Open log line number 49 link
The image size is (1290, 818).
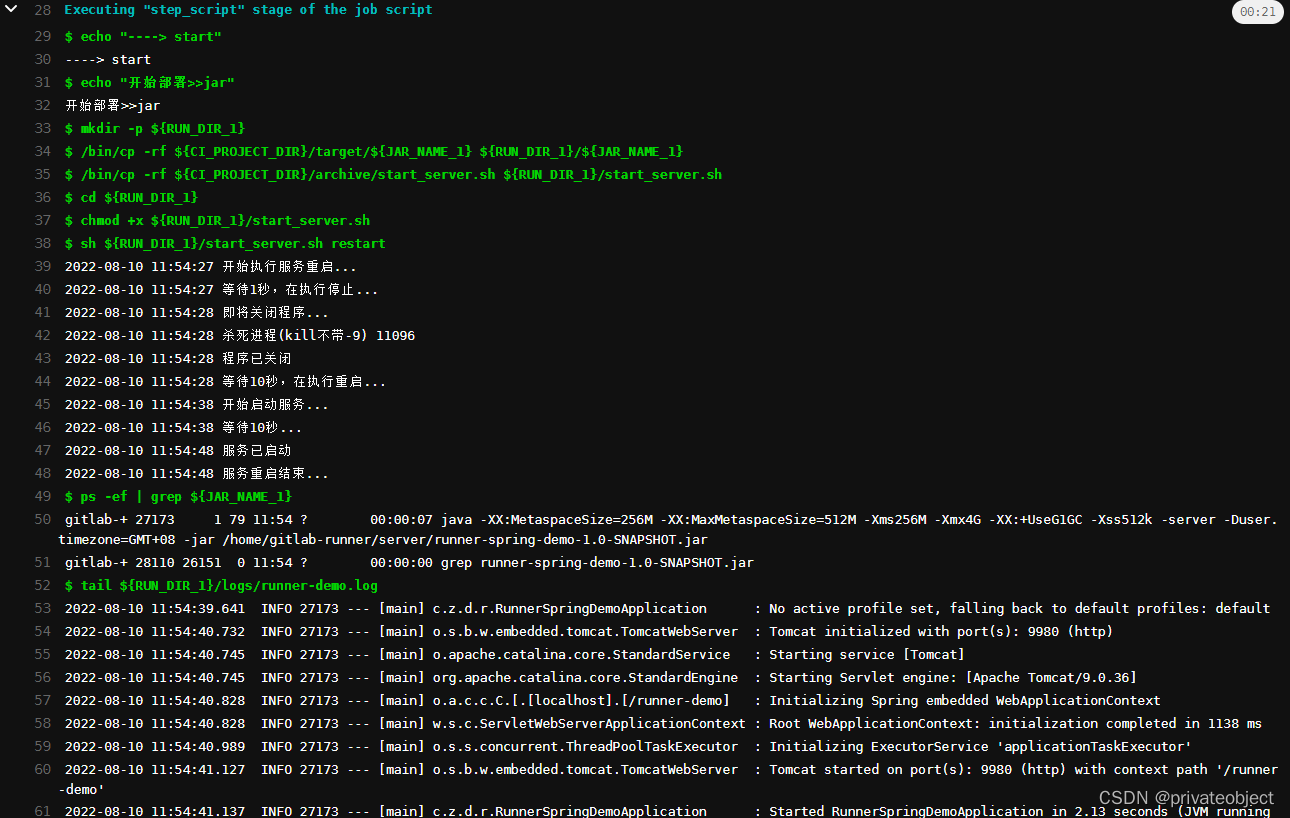(x=42, y=496)
